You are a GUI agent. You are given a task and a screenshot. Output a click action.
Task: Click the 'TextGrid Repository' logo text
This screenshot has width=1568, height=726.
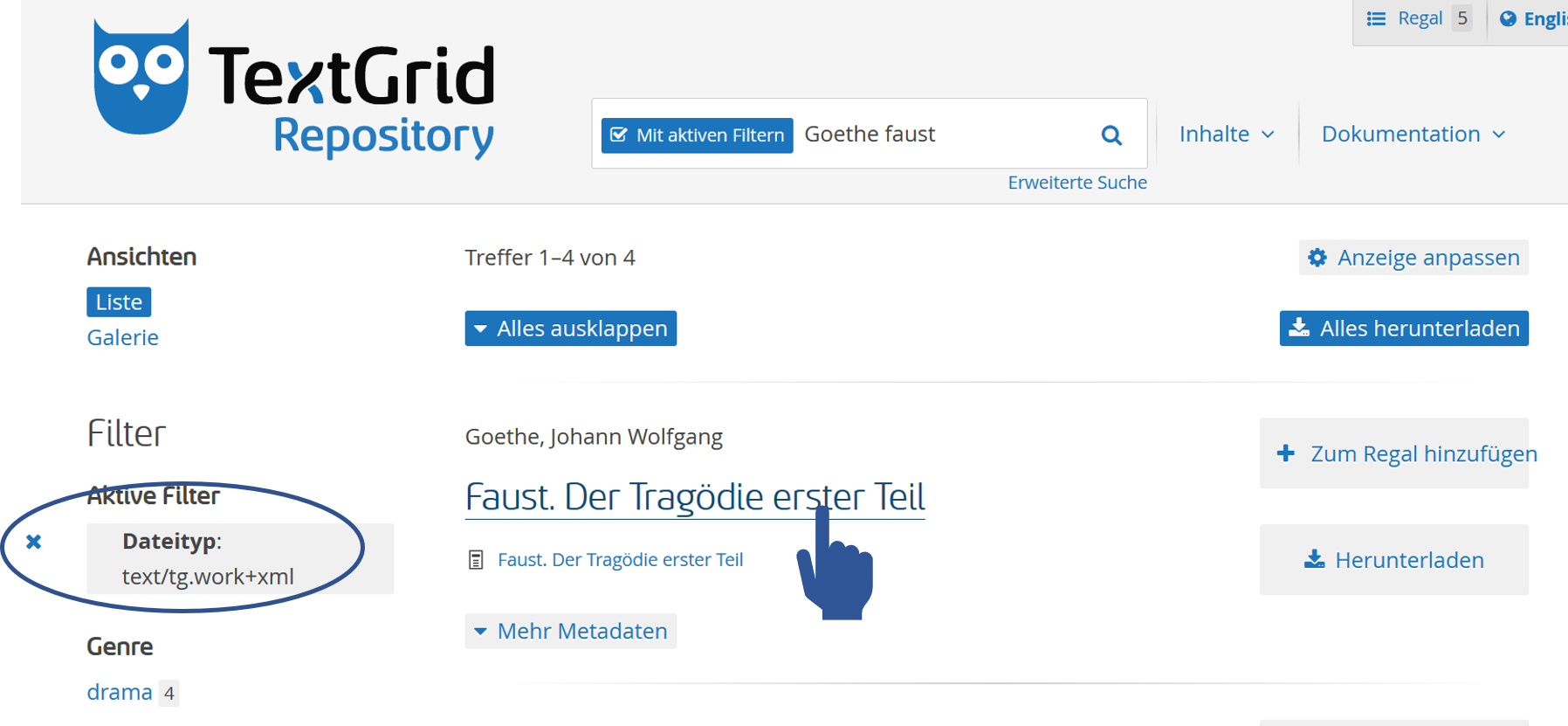click(351, 100)
